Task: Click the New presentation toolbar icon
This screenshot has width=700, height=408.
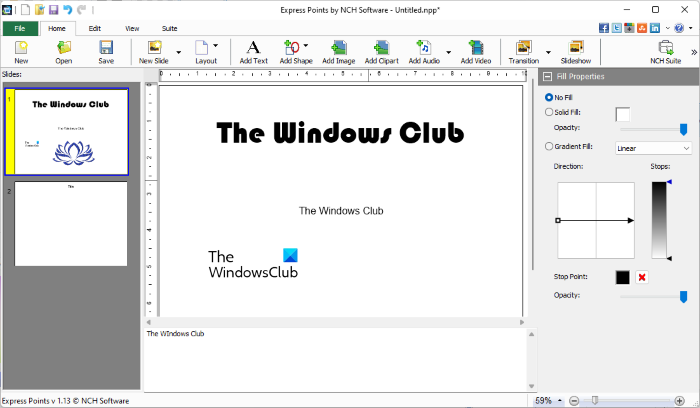Action: point(21,52)
